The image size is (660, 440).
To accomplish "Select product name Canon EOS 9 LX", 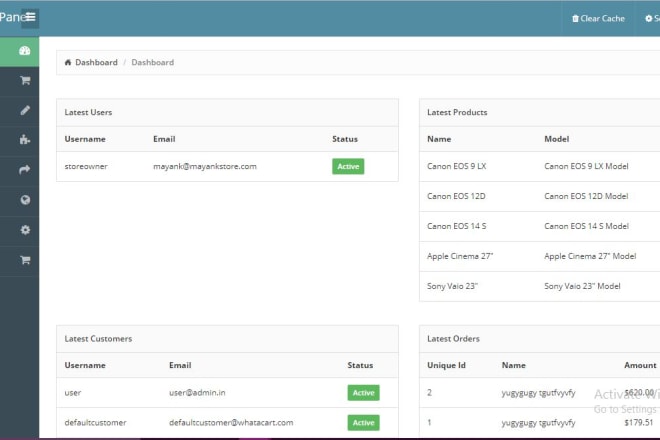I will click(456, 166).
